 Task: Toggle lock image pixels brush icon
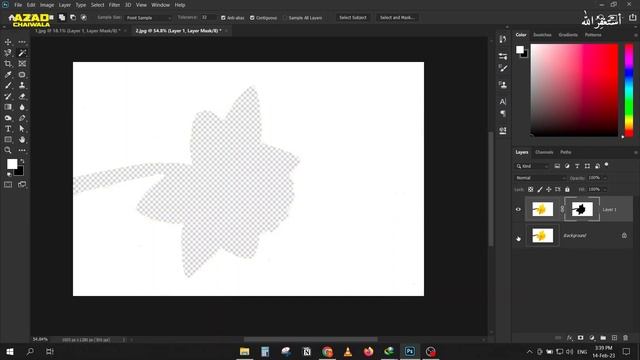click(540, 189)
